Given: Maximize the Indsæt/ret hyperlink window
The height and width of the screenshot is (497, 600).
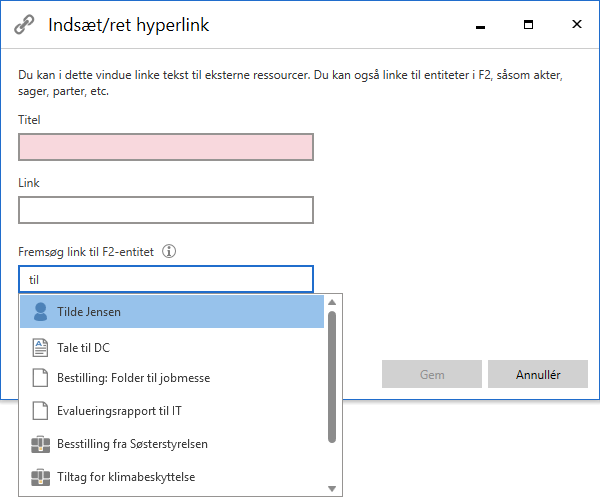Looking at the screenshot, I should pyautogui.click(x=528, y=25).
